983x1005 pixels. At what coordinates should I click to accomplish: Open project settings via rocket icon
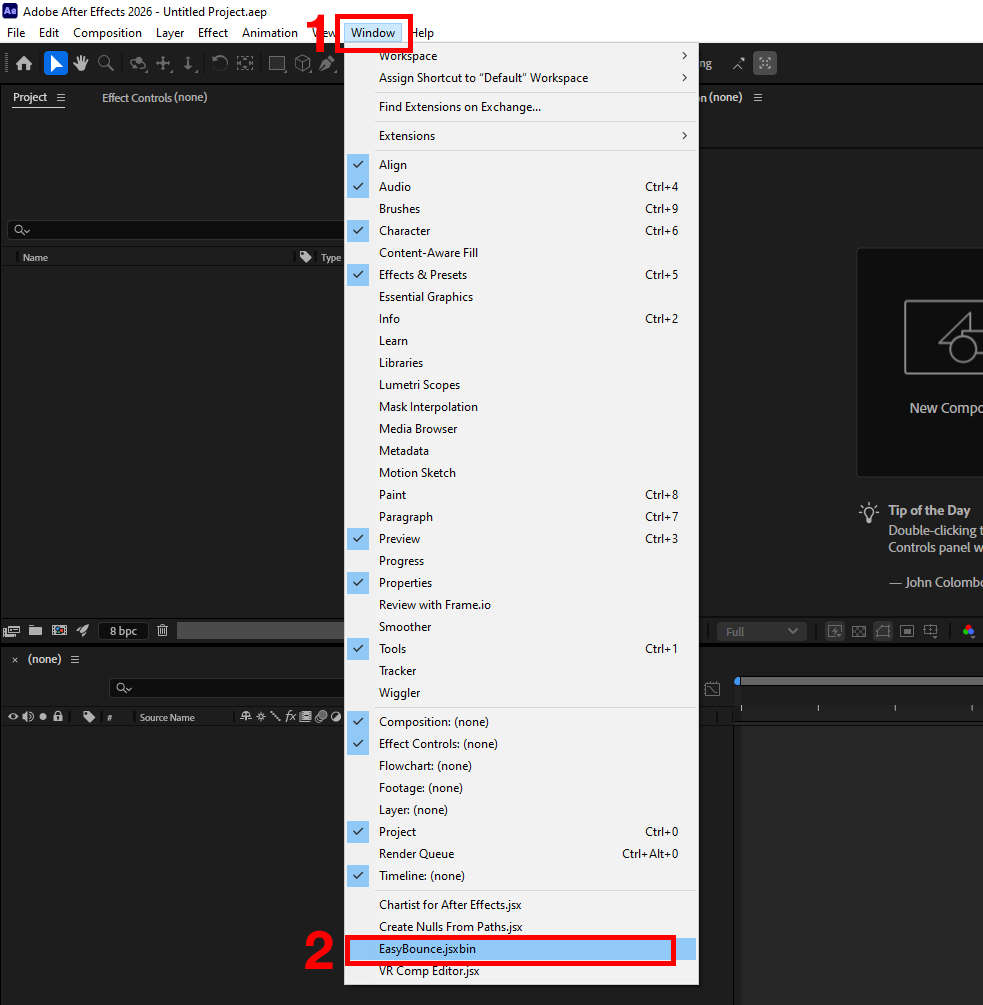click(83, 631)
